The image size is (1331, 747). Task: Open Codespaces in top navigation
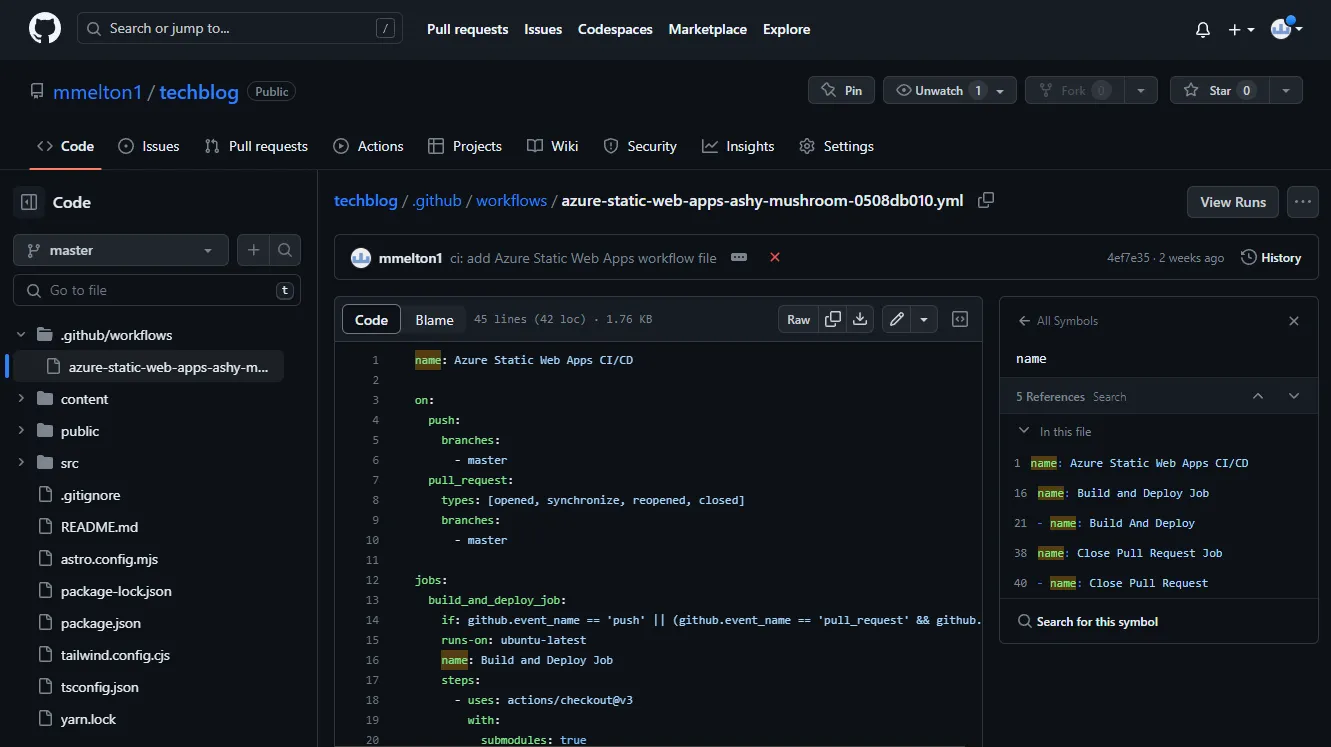(x=615, y=29)
